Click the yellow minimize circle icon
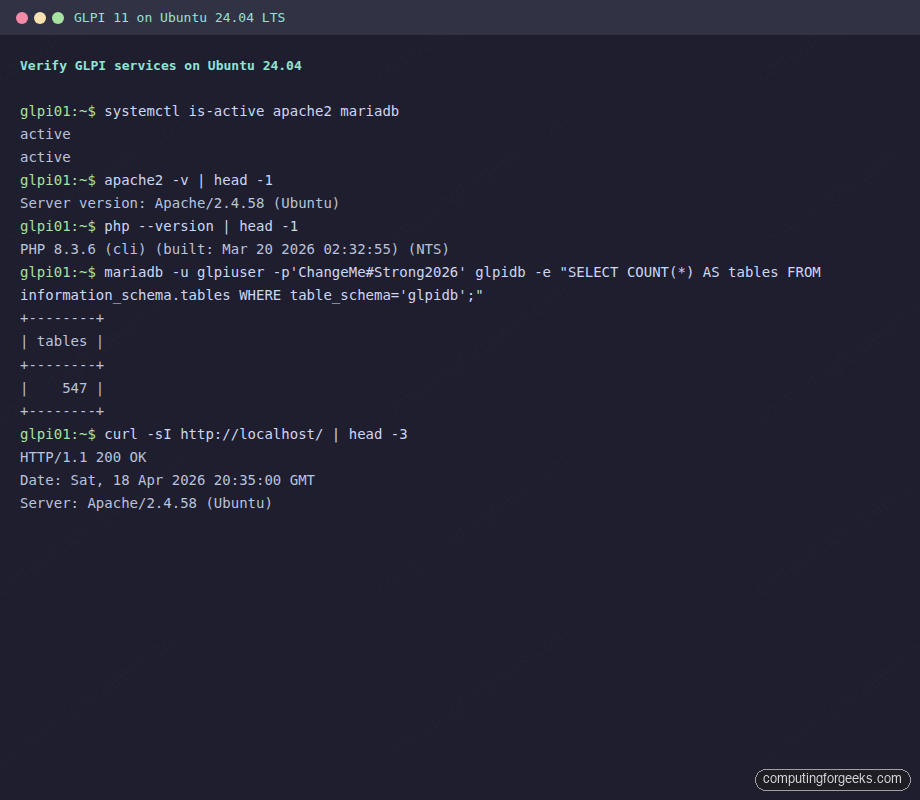This screenshot has height=800, width=920. (x=38, y=17)
